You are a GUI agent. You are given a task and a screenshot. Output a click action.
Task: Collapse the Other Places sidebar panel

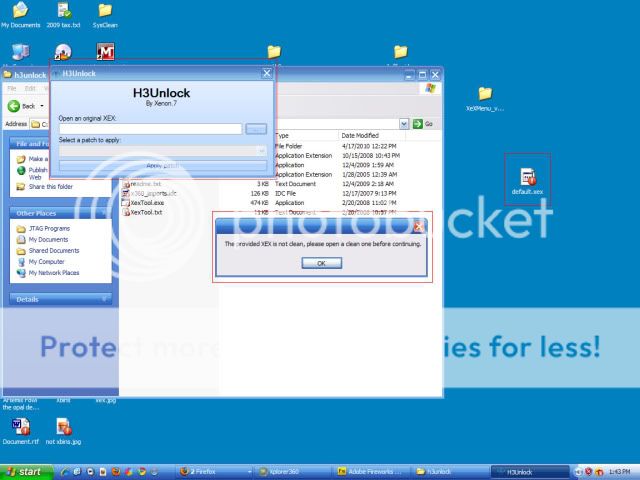(103, 212)
